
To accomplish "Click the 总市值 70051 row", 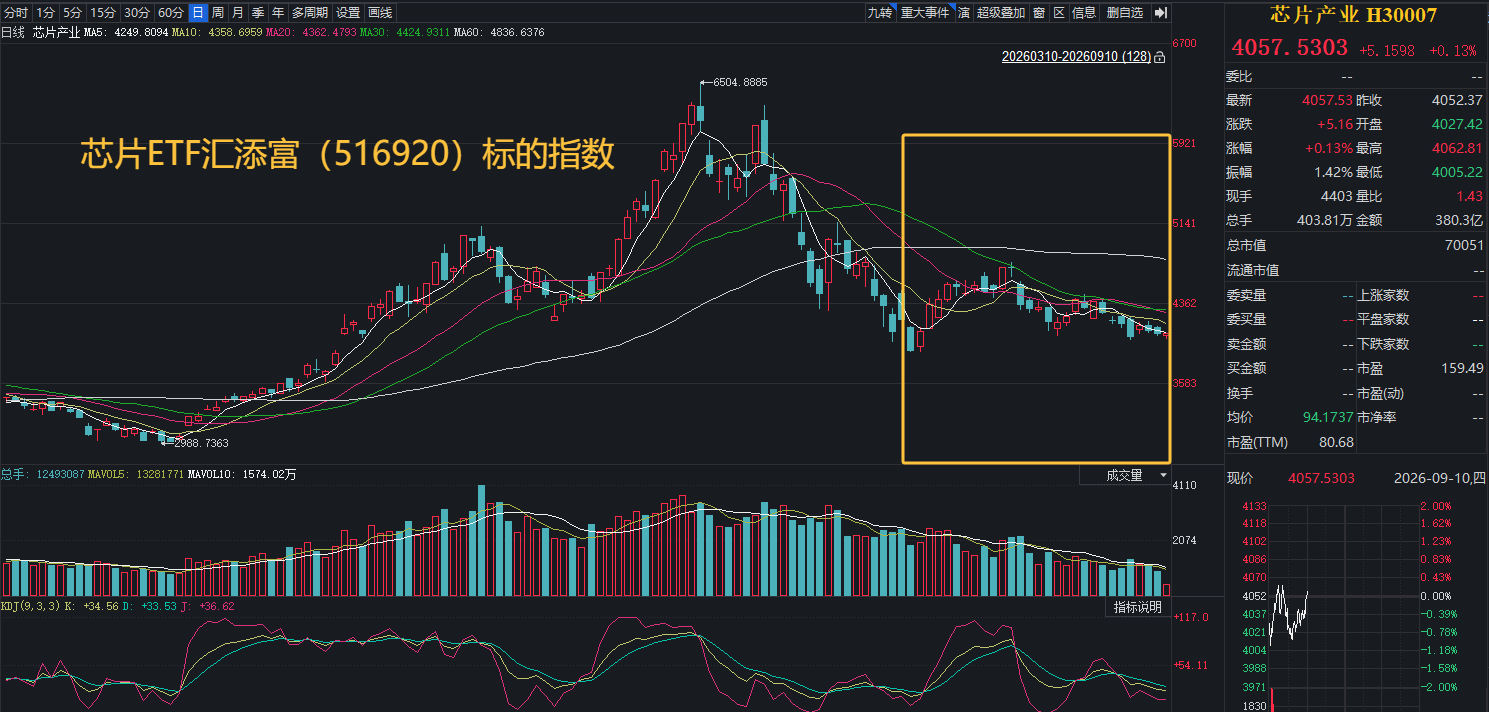I will [1355, 245].
